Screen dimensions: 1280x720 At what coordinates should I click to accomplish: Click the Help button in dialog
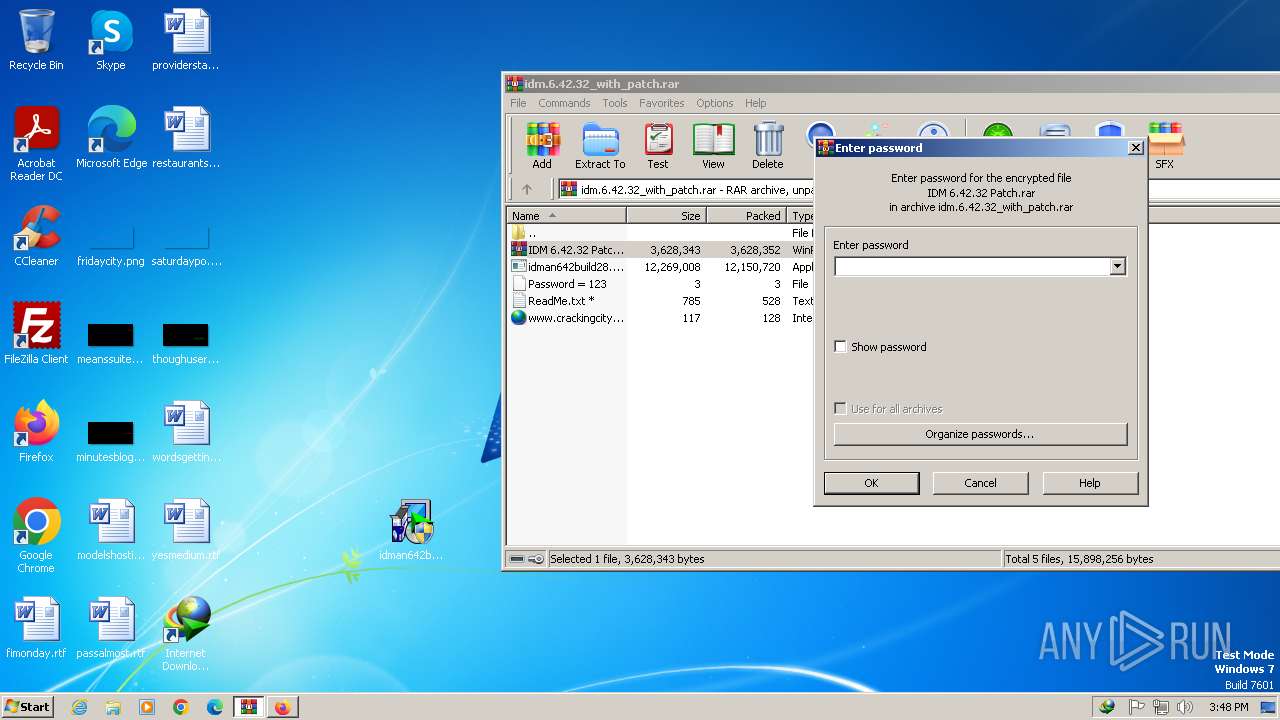[x=1090, y=483]
